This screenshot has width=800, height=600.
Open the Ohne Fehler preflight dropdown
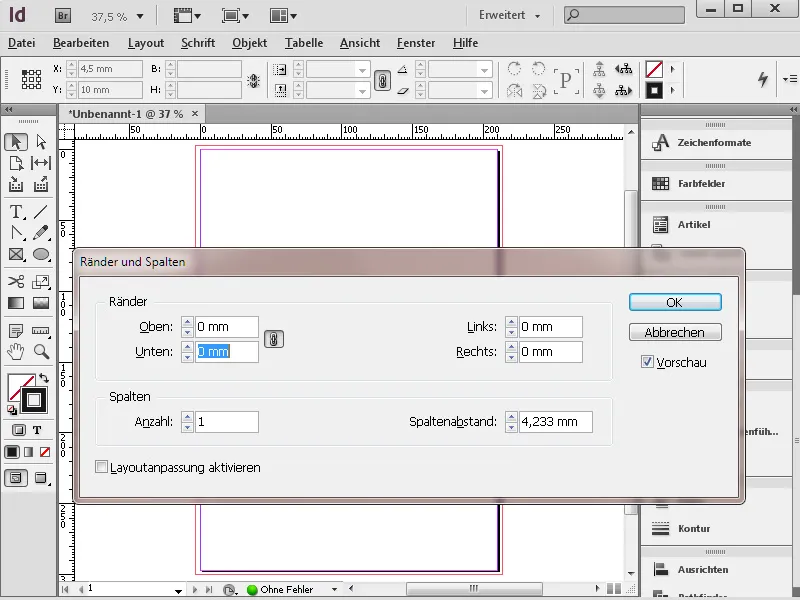(334, 589)
